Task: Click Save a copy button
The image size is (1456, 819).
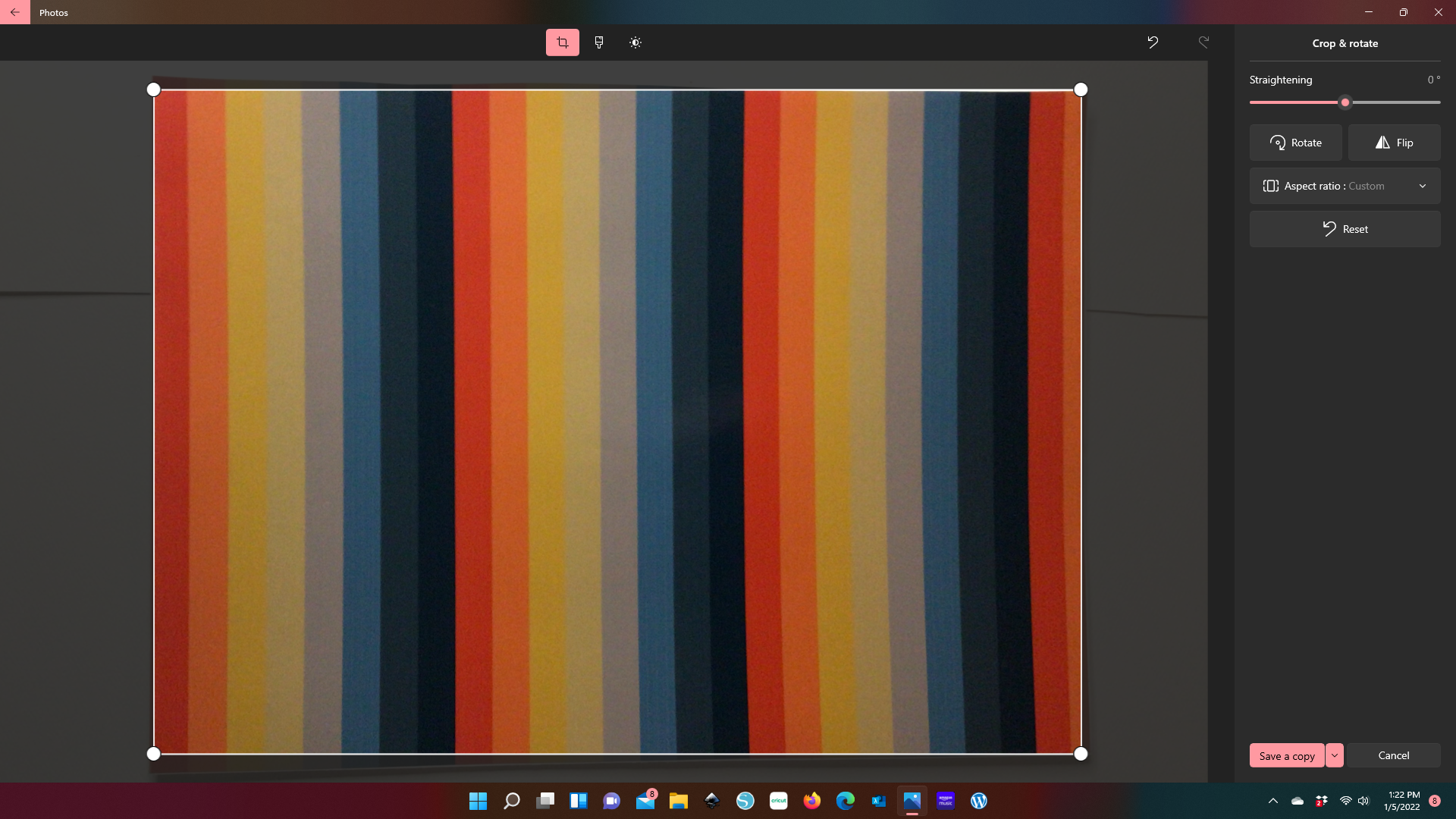Action: pyautogui.click(x=1287, y=755)
